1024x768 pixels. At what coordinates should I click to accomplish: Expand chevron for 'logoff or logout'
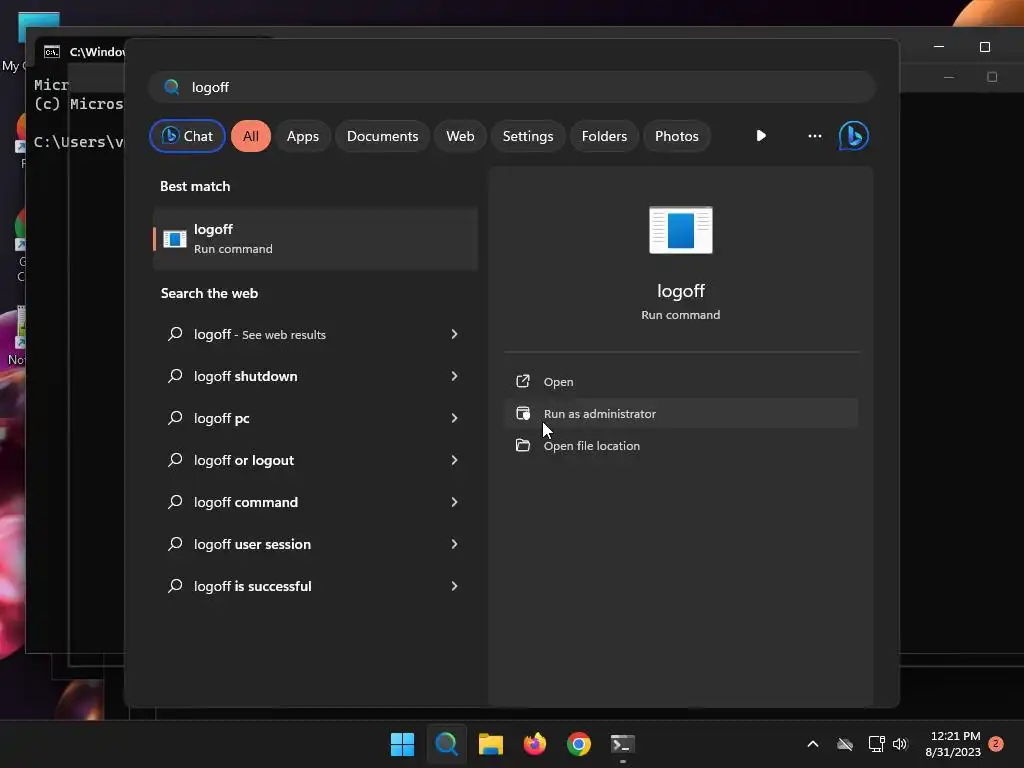[455, 460]
